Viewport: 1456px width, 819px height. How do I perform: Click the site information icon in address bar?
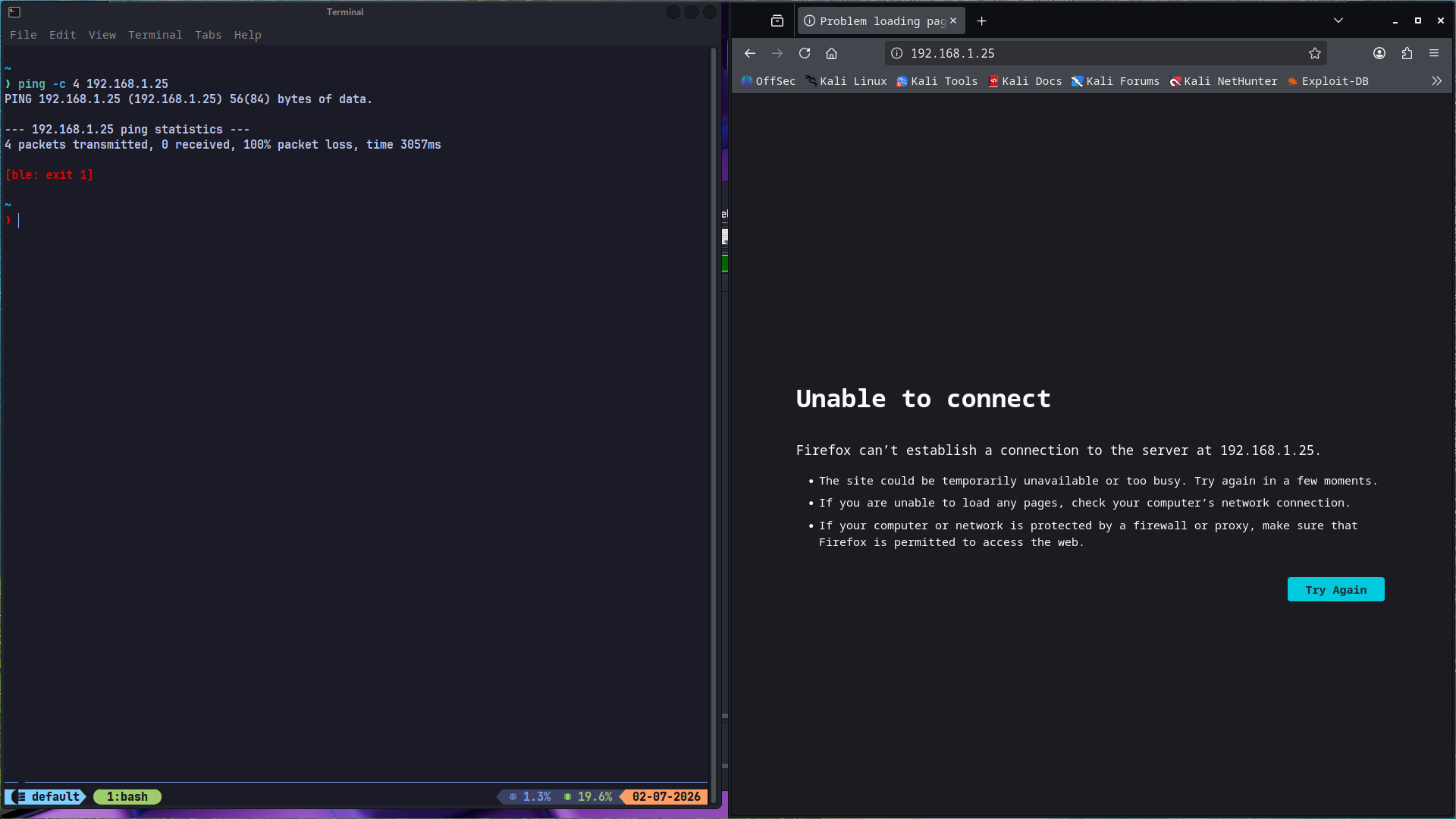point(897,53)
